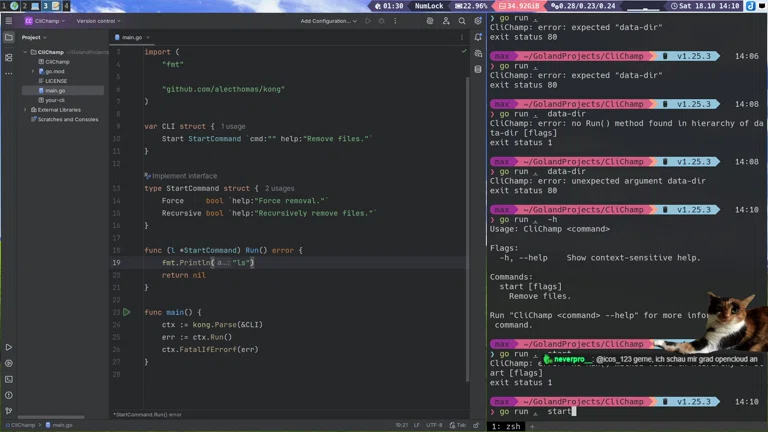Open more run actions menu
Image resolution: width=768 pixels, height=432 pixels.
395,21
